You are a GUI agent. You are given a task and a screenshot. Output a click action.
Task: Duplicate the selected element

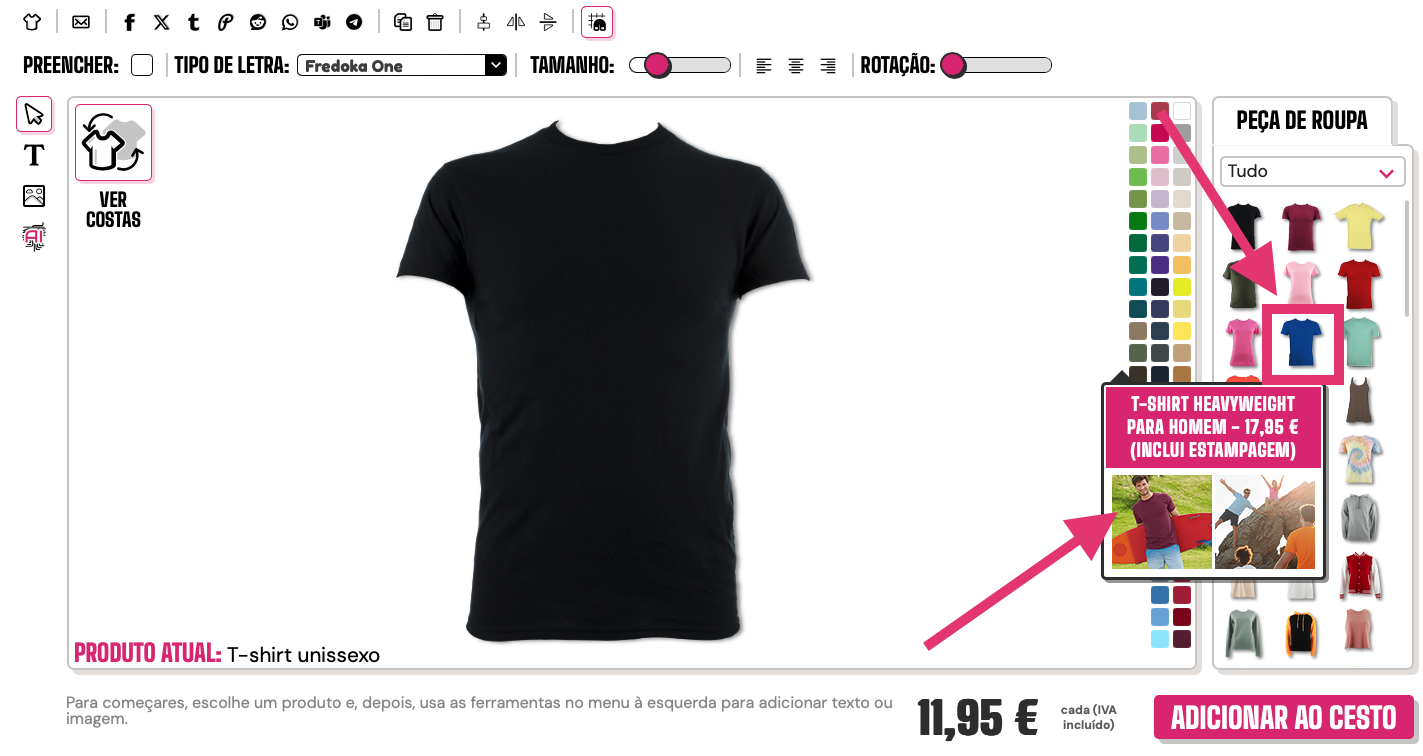point(403,22)
